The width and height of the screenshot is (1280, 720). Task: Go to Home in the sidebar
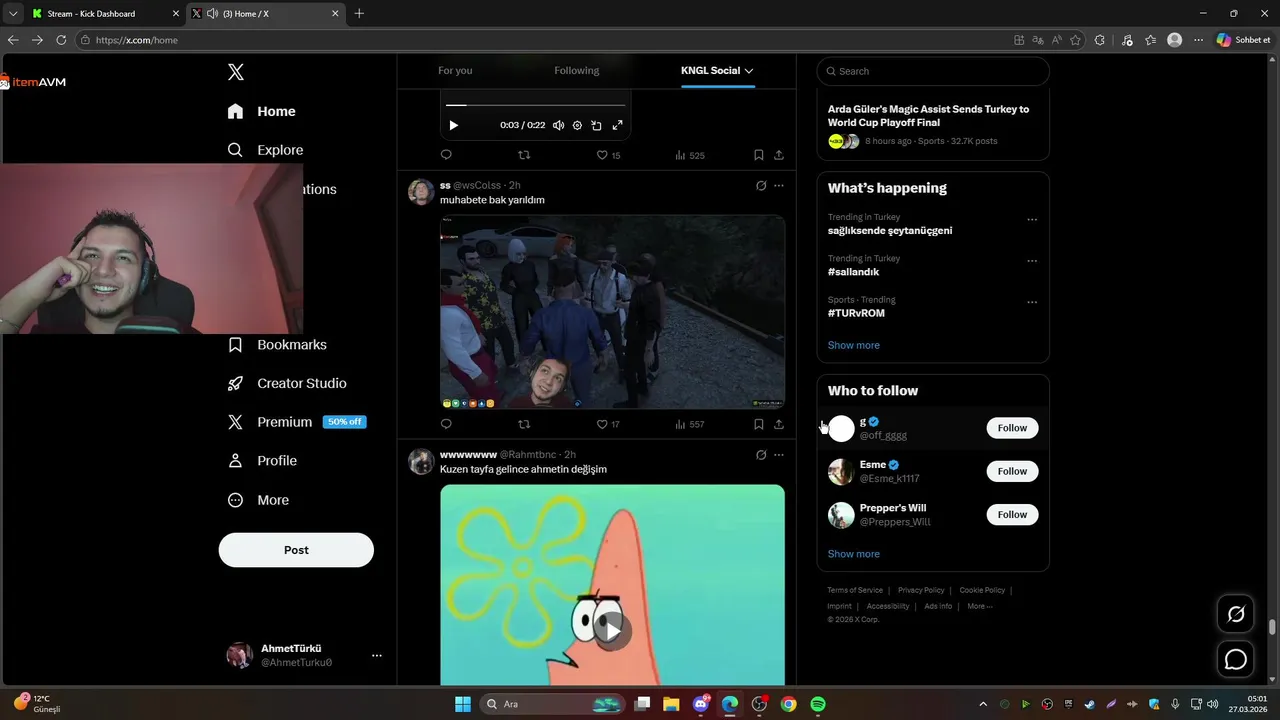tap(261, 111)
